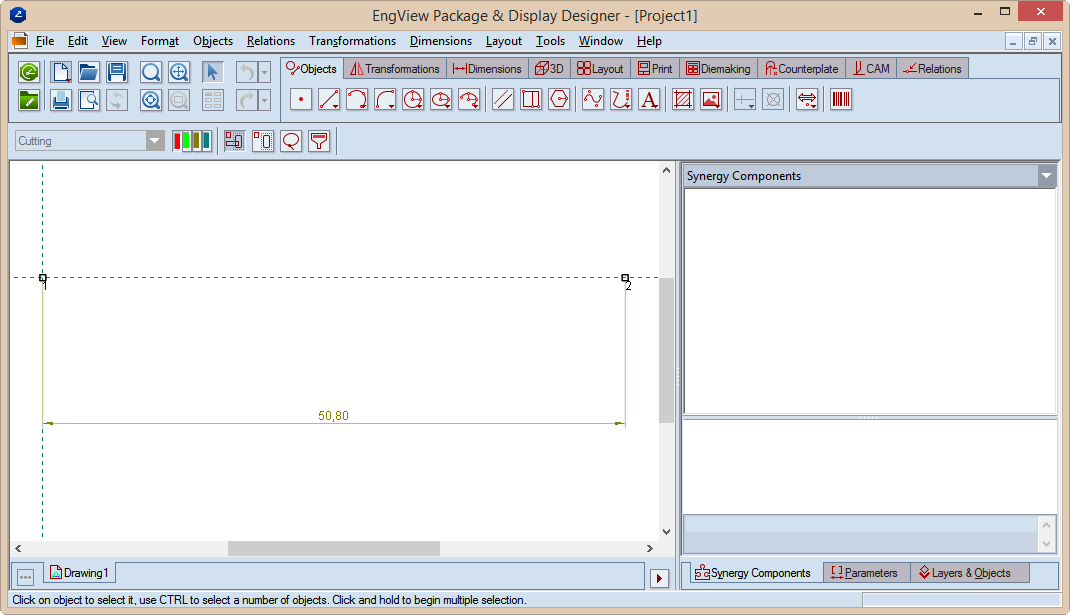Select the Hatch fill tool

pos(683,100)
